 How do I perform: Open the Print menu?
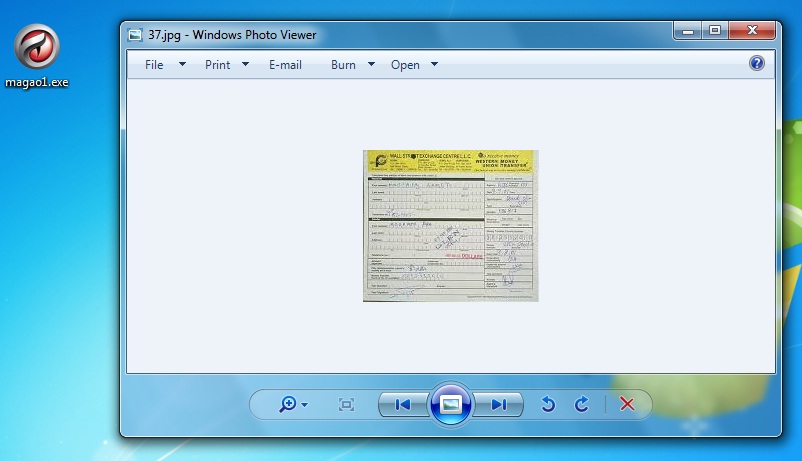[x=217, y=65]
